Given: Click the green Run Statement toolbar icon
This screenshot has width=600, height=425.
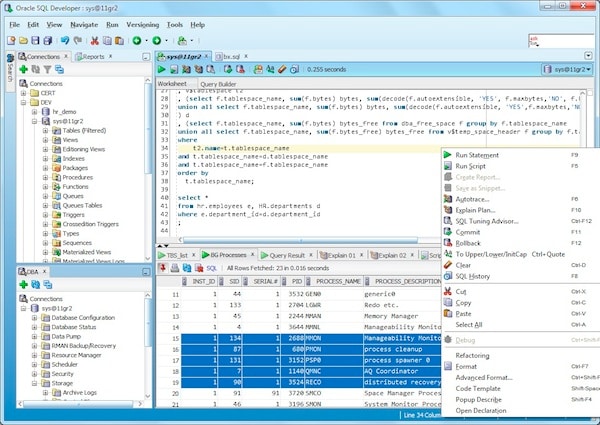Looking at the screenshot, I should coord(163,70).
